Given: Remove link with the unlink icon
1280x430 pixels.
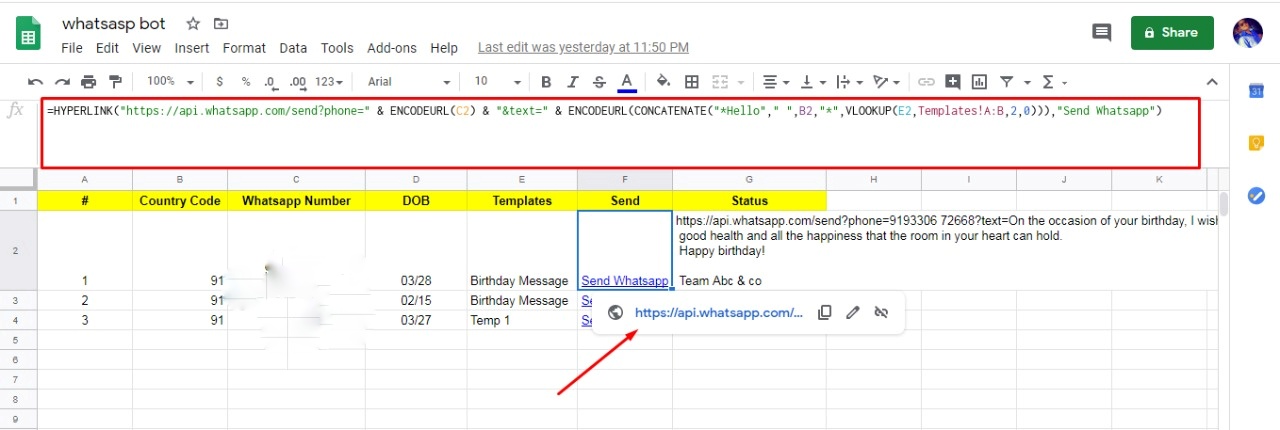Looking at the screenshot, I should [881, 312].
